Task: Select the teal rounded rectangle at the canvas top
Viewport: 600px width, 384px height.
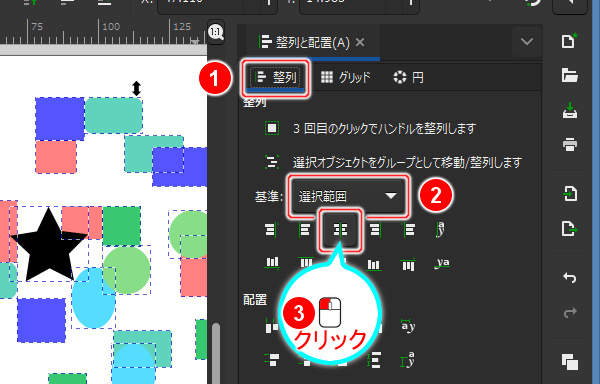Action: coord(114,115)
